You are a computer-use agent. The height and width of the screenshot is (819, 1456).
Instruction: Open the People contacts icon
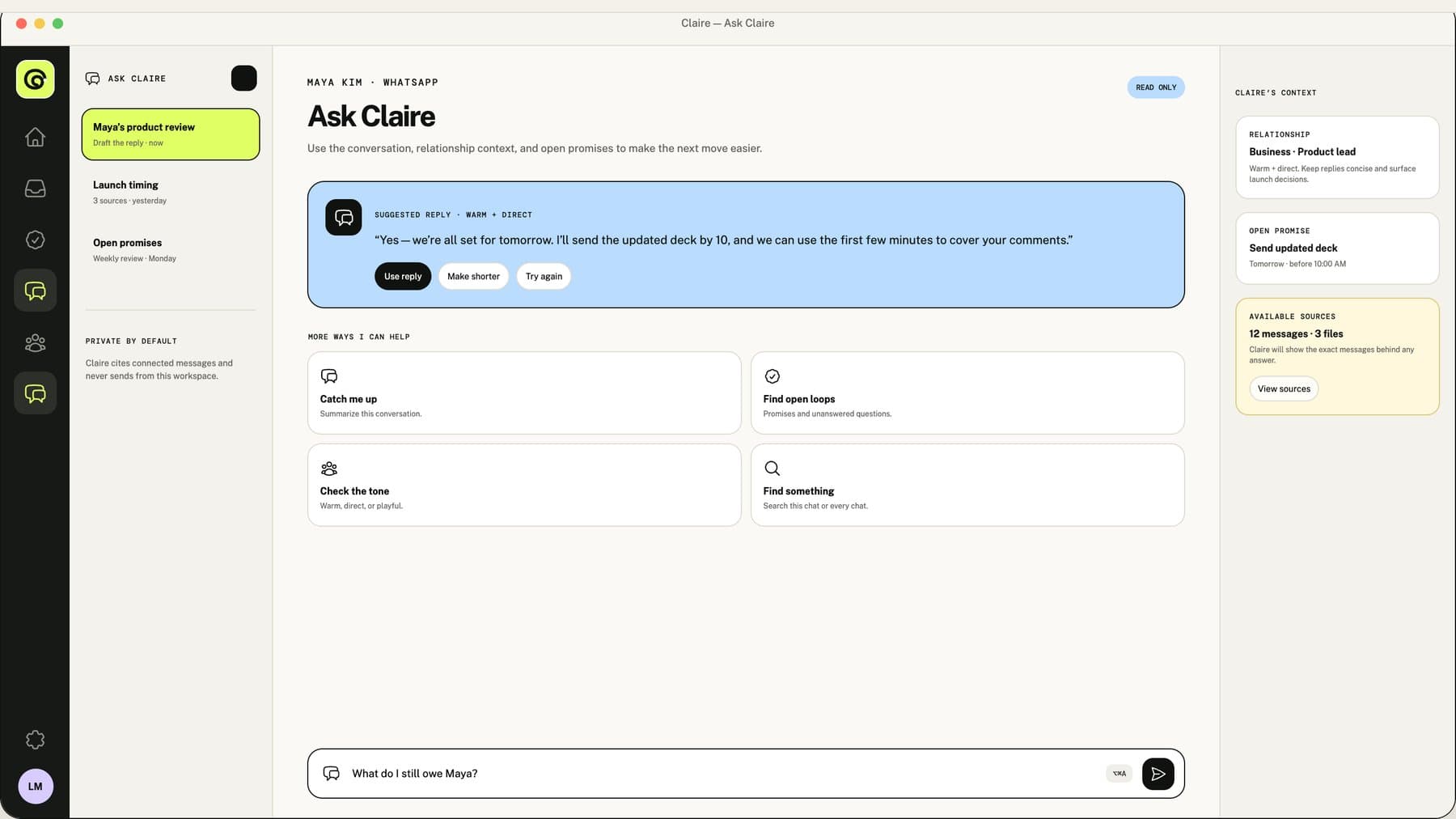35,342
